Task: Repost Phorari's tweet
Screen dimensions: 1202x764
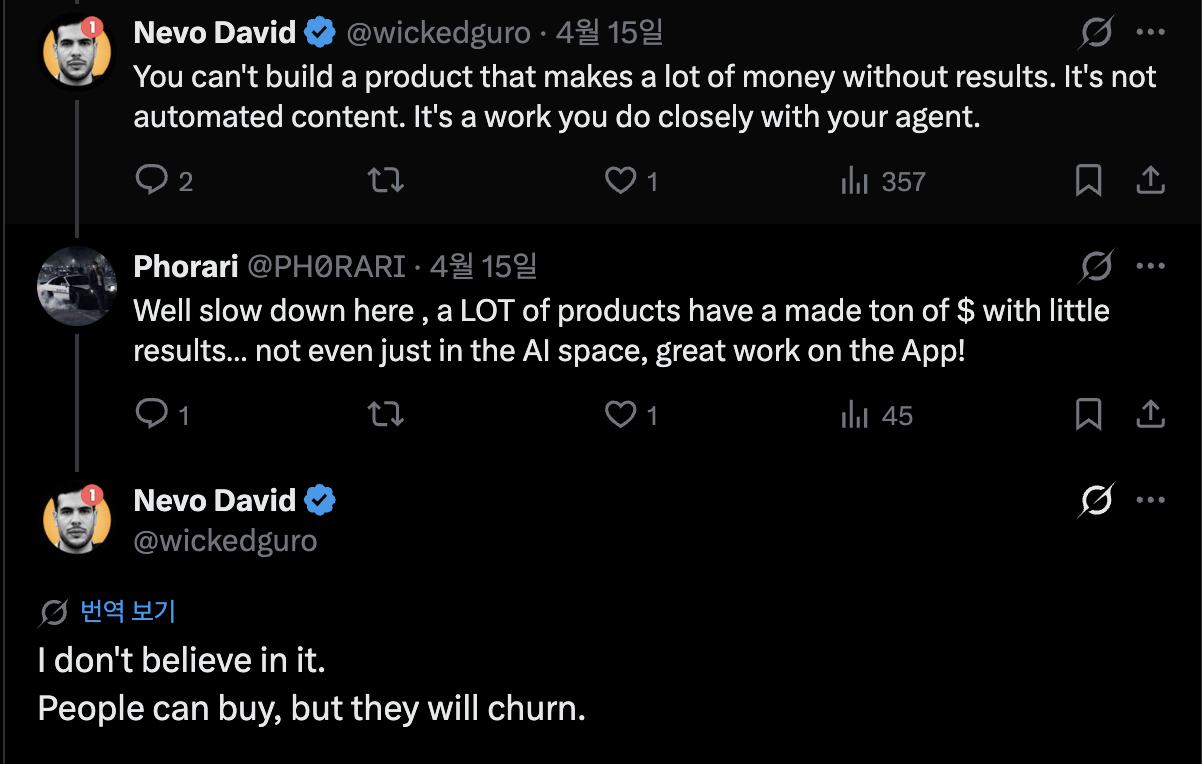Action: [x=386, y=414]
